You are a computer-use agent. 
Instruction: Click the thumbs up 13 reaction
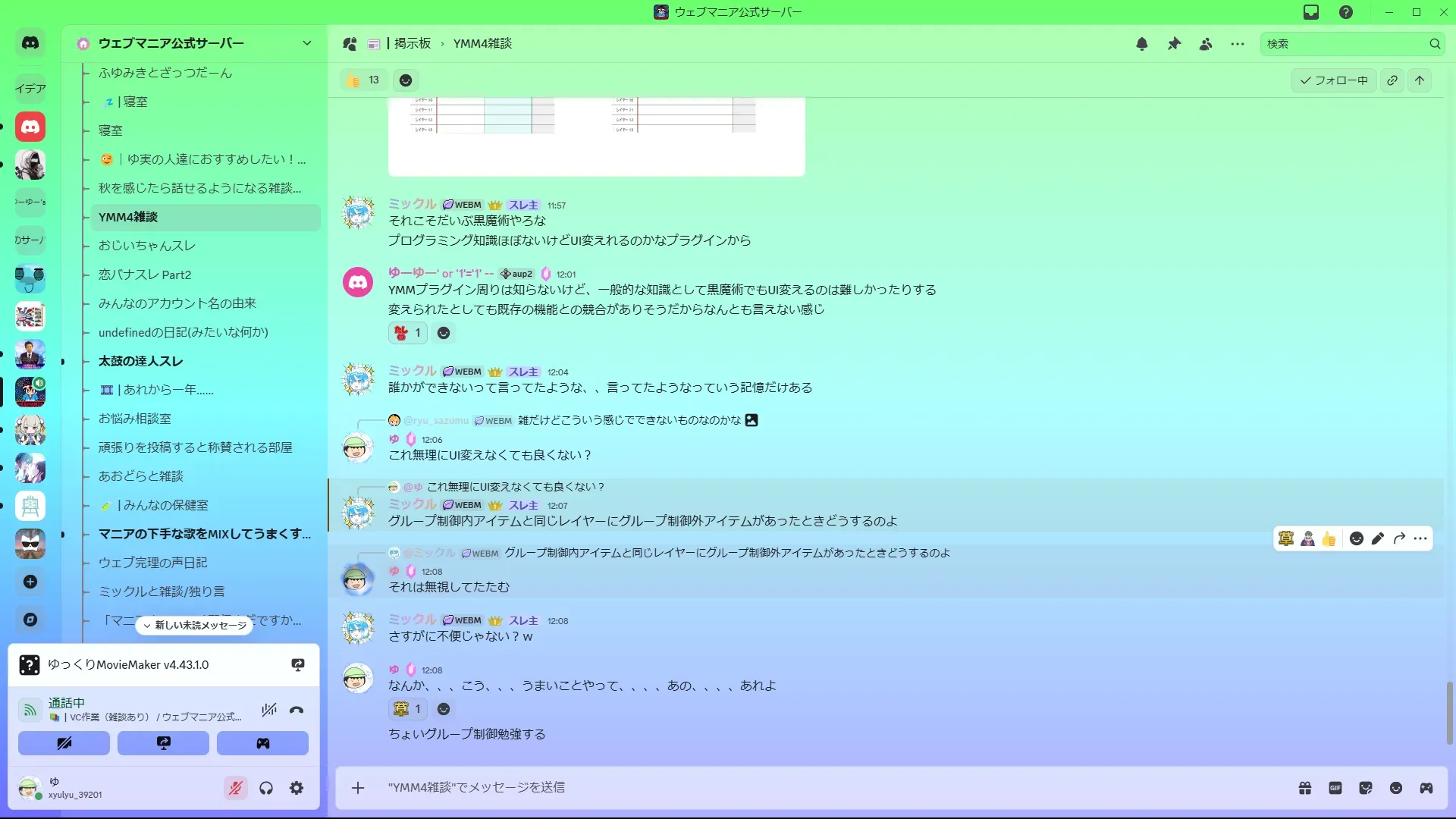(363, 80)
